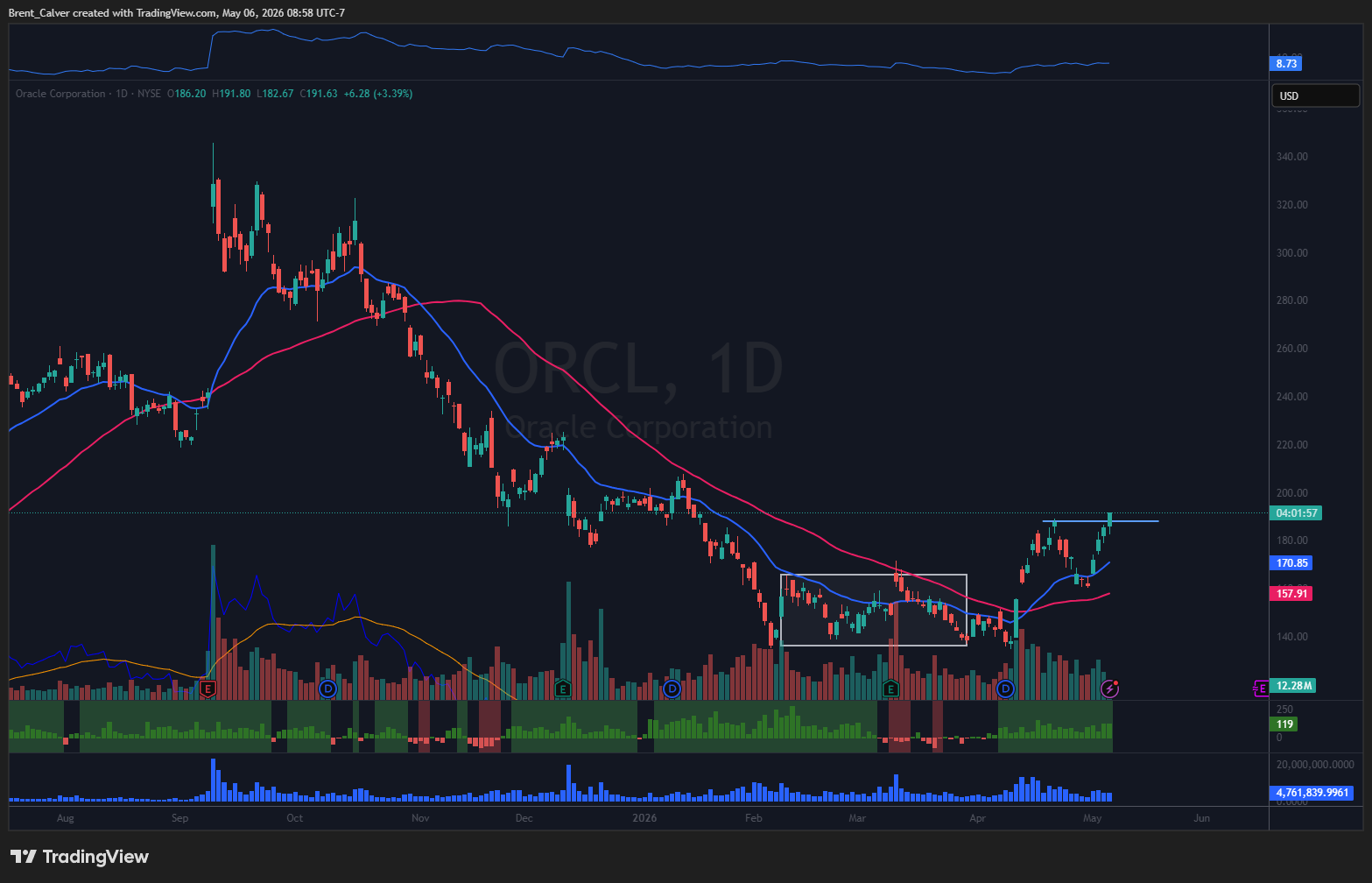Click the green 119 indicator value label
The height and width of the screenshot is (883, 1372).
tap(1284, 724)
